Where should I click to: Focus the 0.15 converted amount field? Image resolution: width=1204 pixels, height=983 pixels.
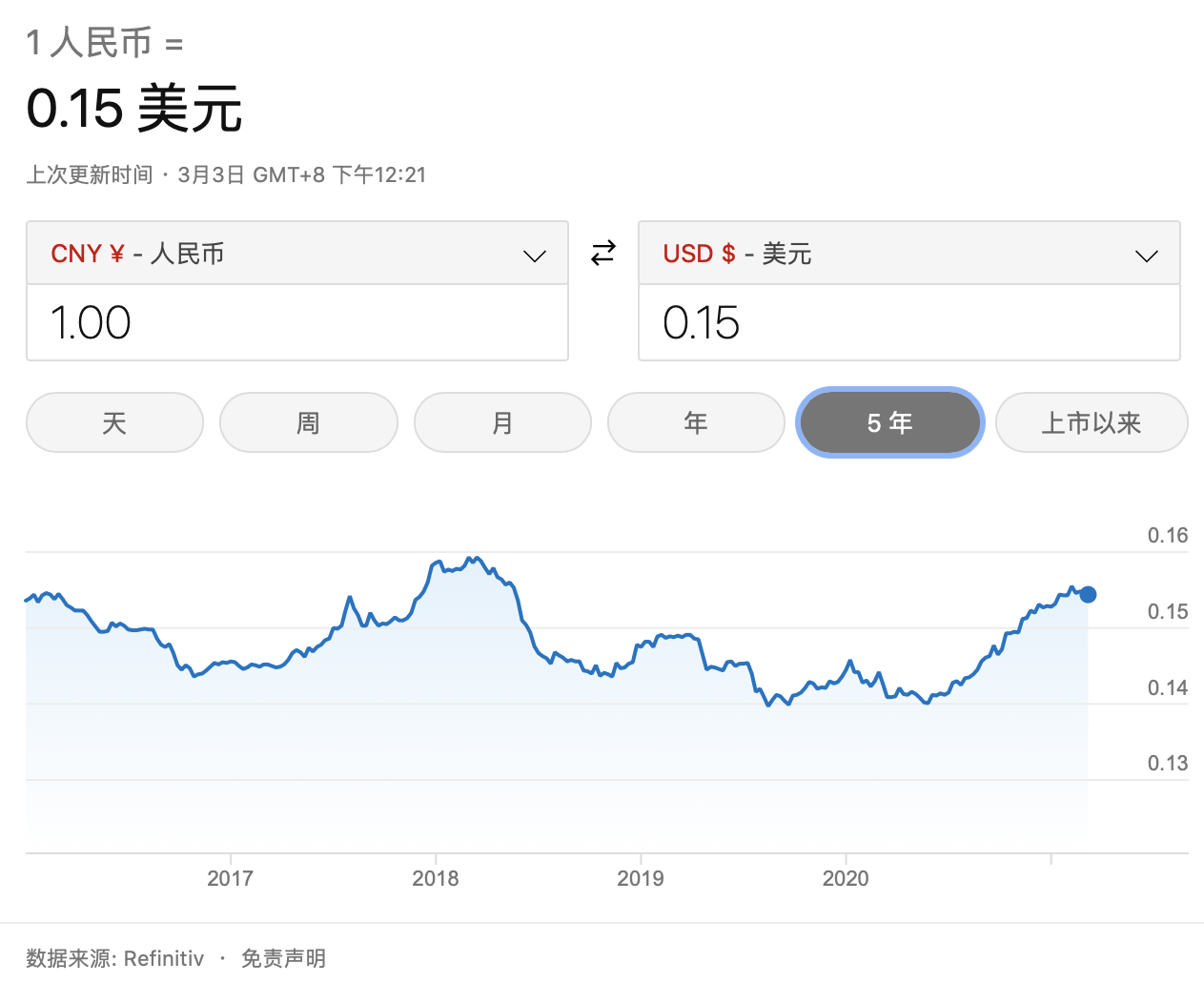click(x=908, y=323)
